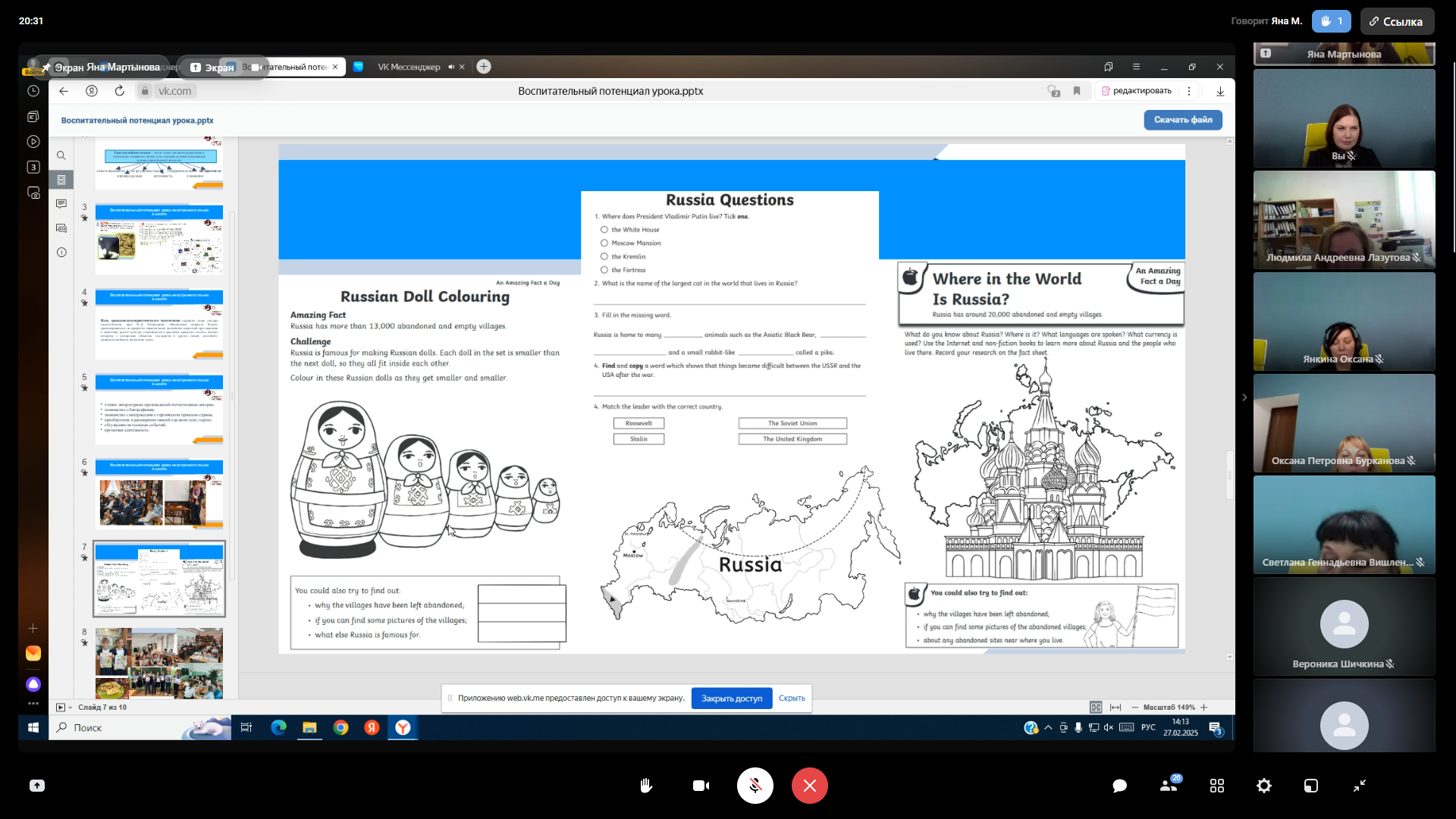The image size is (1456, 819).
Task: Start slideshow from bottom-left play button
Action: tap(61, 708)
